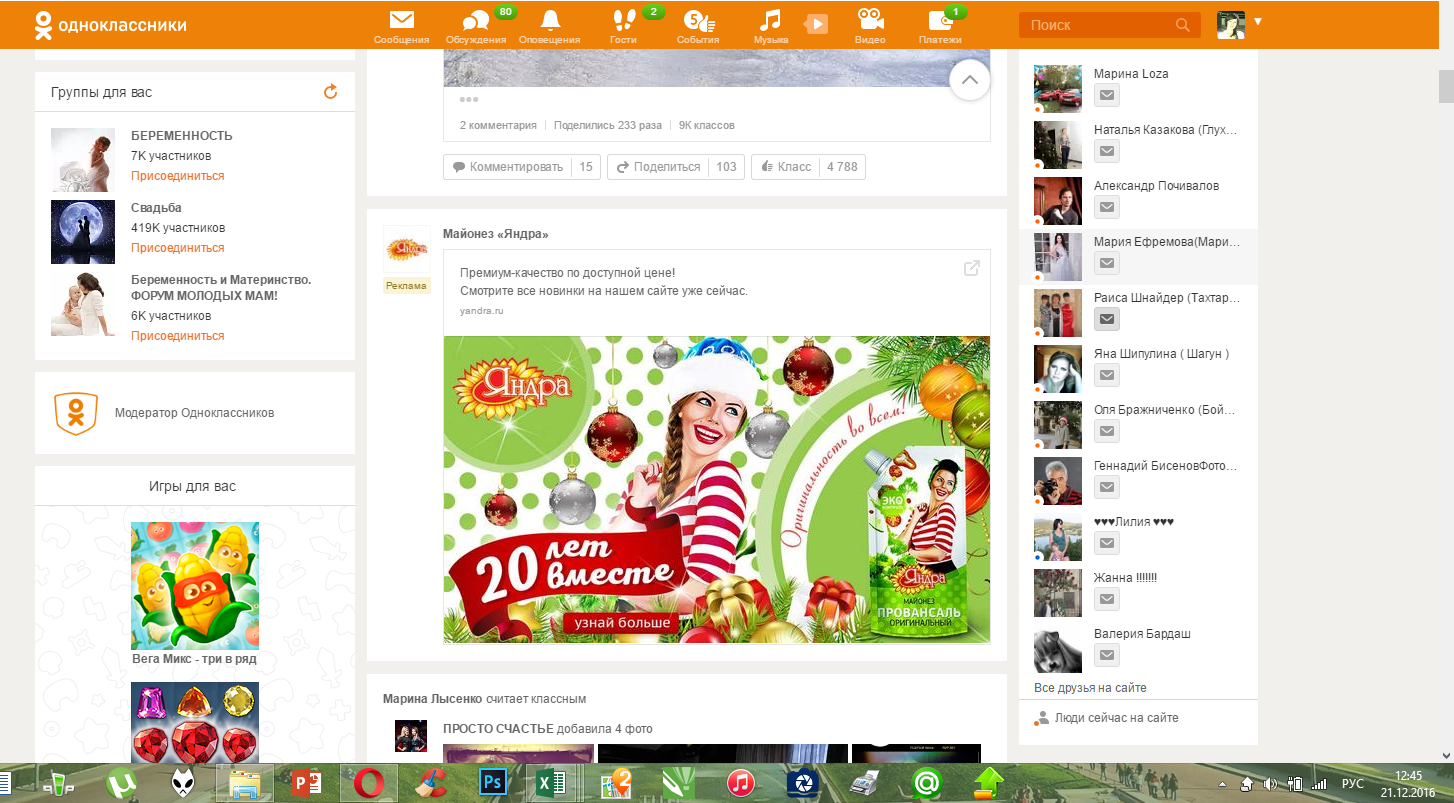Open Платежи in the top bar
The width and height of the screenshot is (1454, 803).
click(x=940, y=27)
